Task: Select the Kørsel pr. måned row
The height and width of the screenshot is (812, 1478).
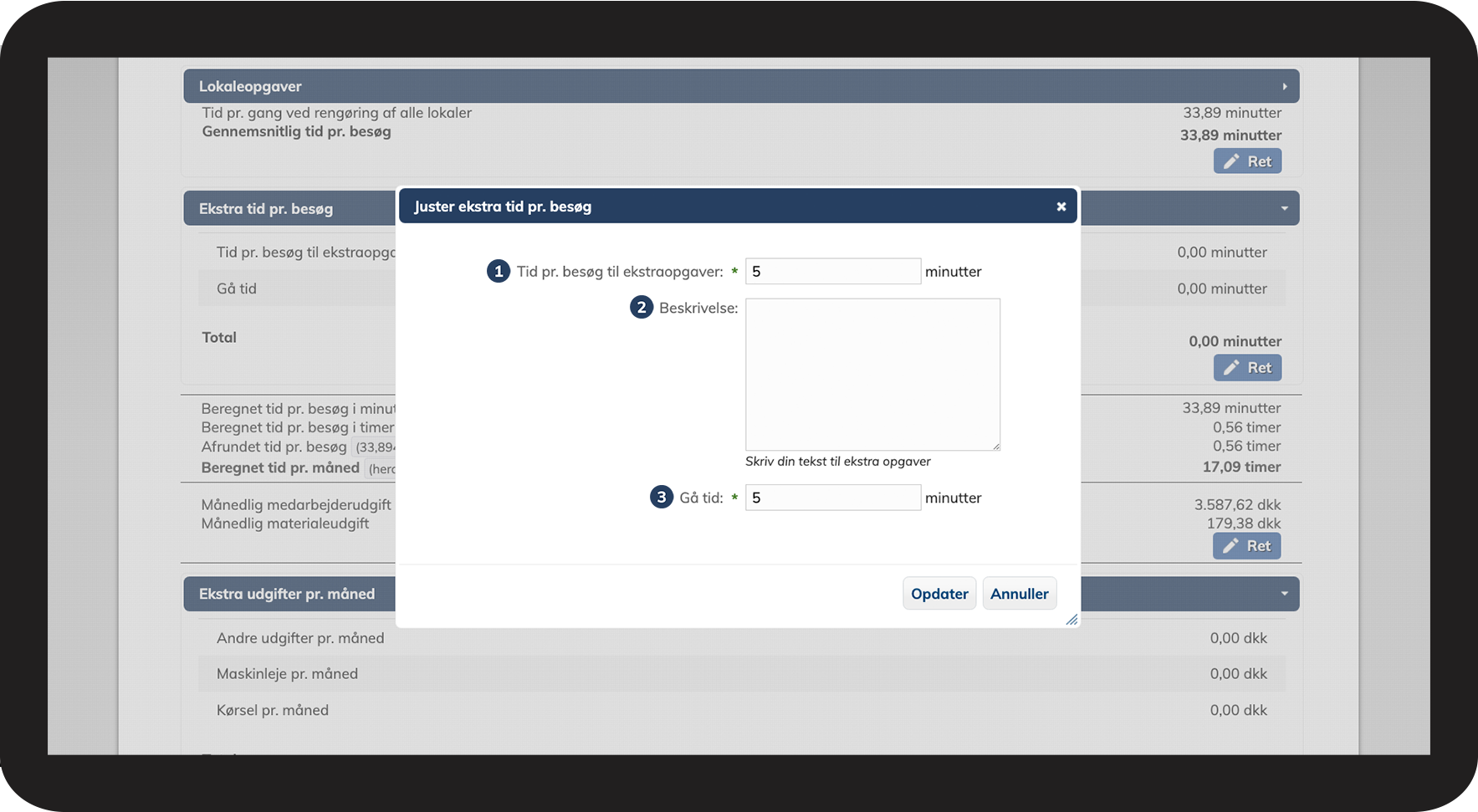Action: (x=741, y=710)
